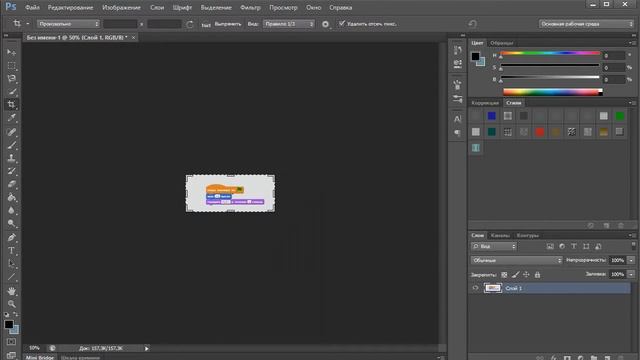The height and width of the screenshot is (360, 640).
Task: Switch to the Образцы swatches tab
Action: 502,43
